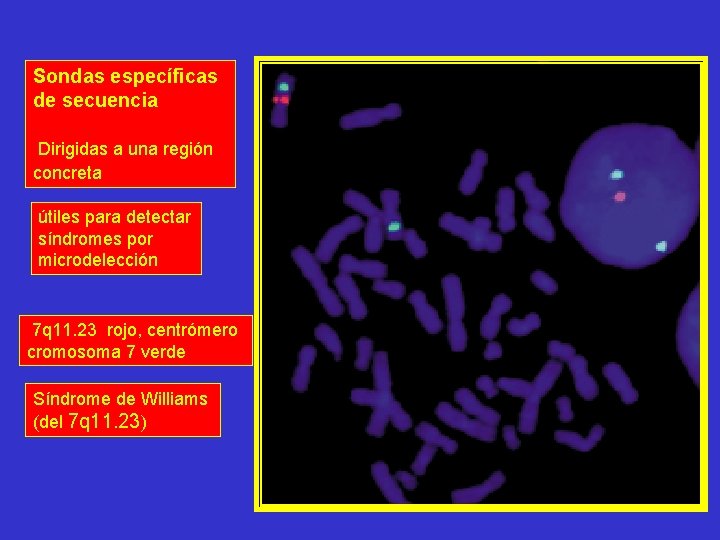Image resolution: width=720 pixels, height=540 pixels.
Task: Select the 'Síndrome de Williams (del 7q11.23)' box
Action: (123, 410)
